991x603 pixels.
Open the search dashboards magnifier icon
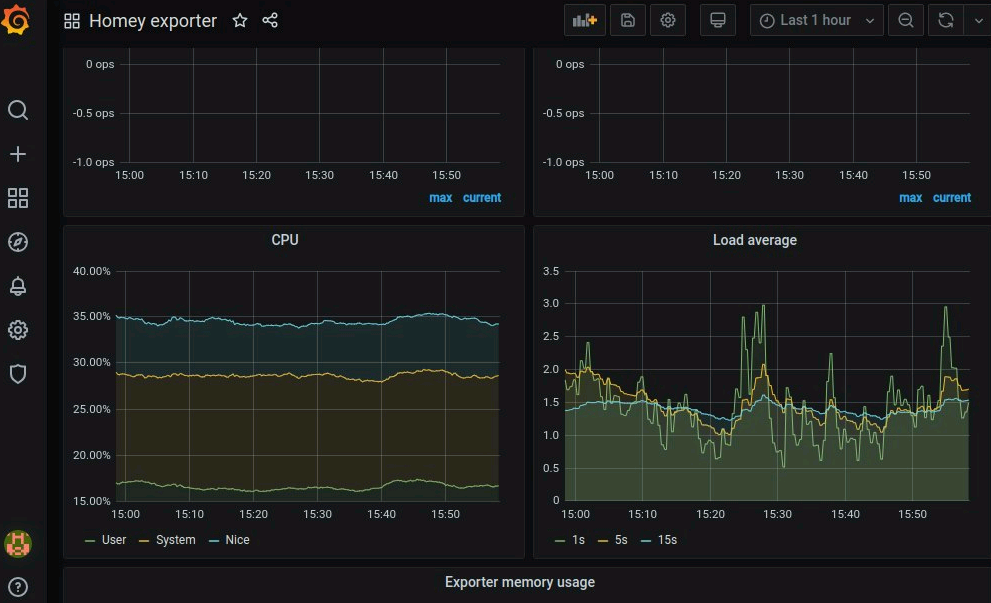point(18,110)
